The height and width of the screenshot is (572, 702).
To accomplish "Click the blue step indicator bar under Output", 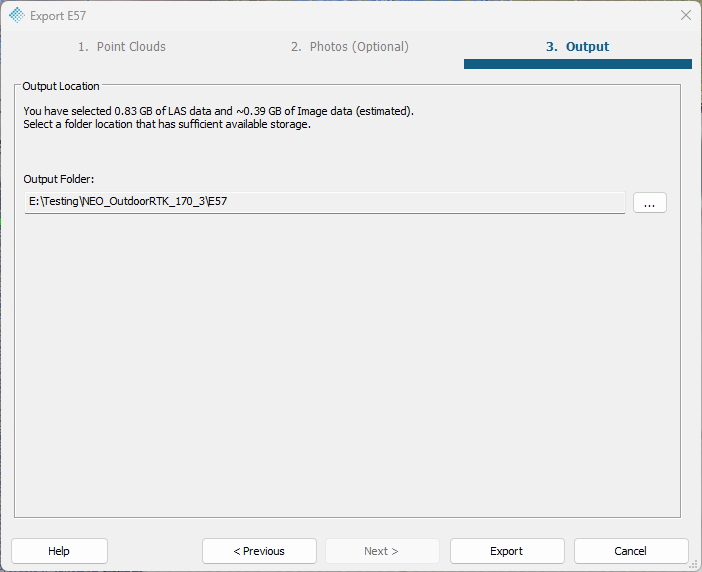I will [x=578, y=64].
